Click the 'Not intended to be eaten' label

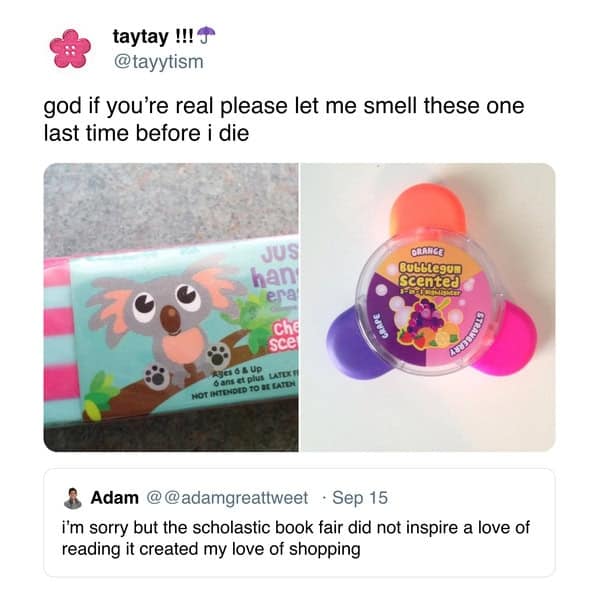(243, 392)
